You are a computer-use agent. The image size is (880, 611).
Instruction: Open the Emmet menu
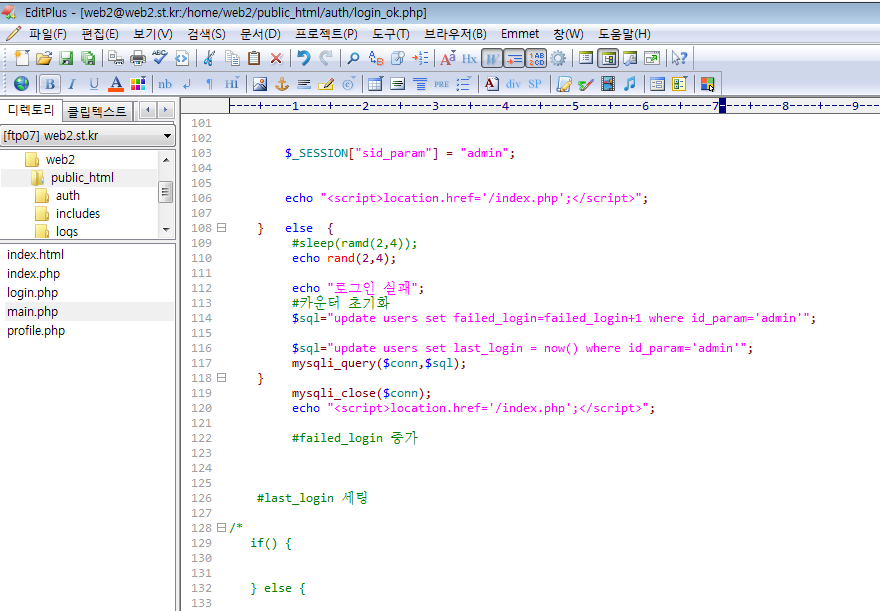click(520, 34)
